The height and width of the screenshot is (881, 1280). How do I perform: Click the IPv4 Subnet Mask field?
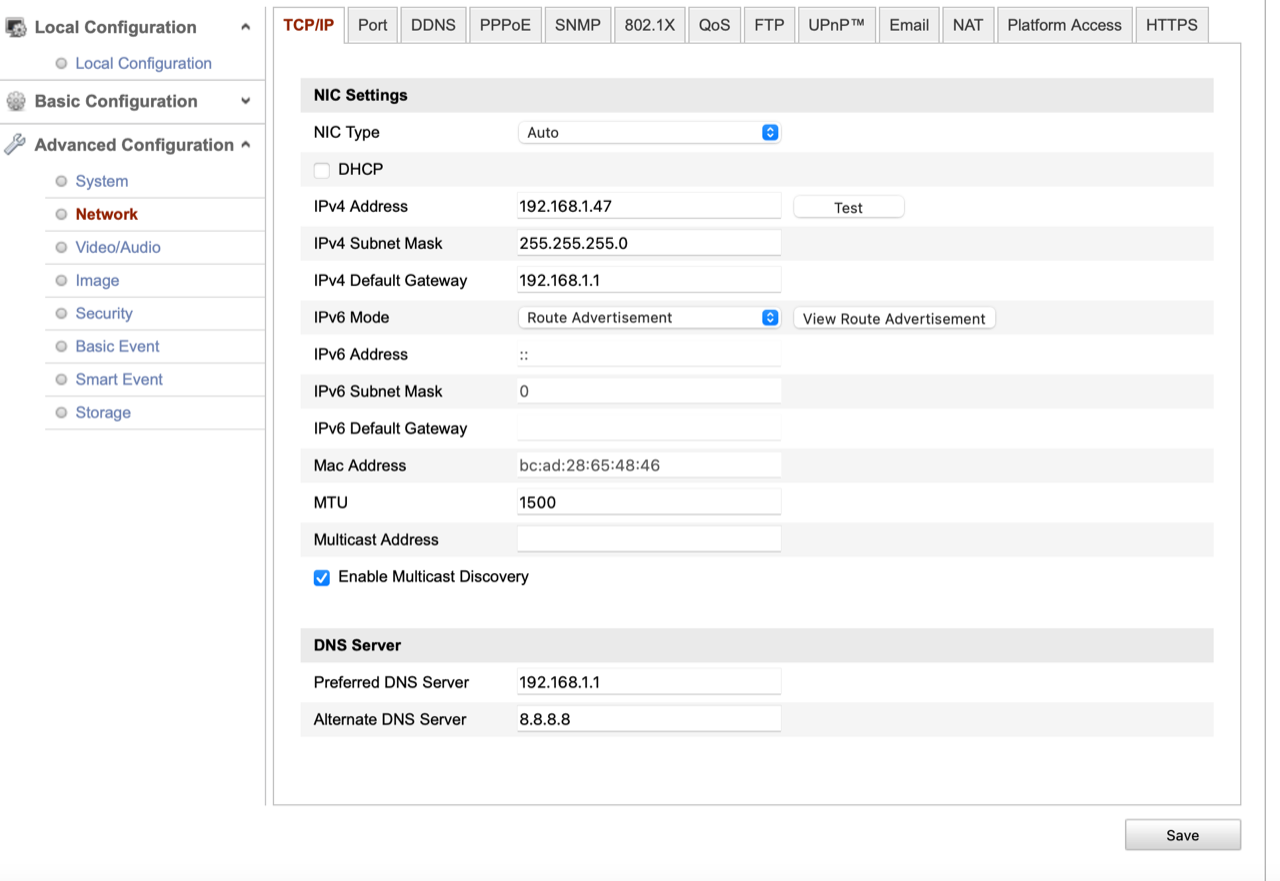pos(648,243)
